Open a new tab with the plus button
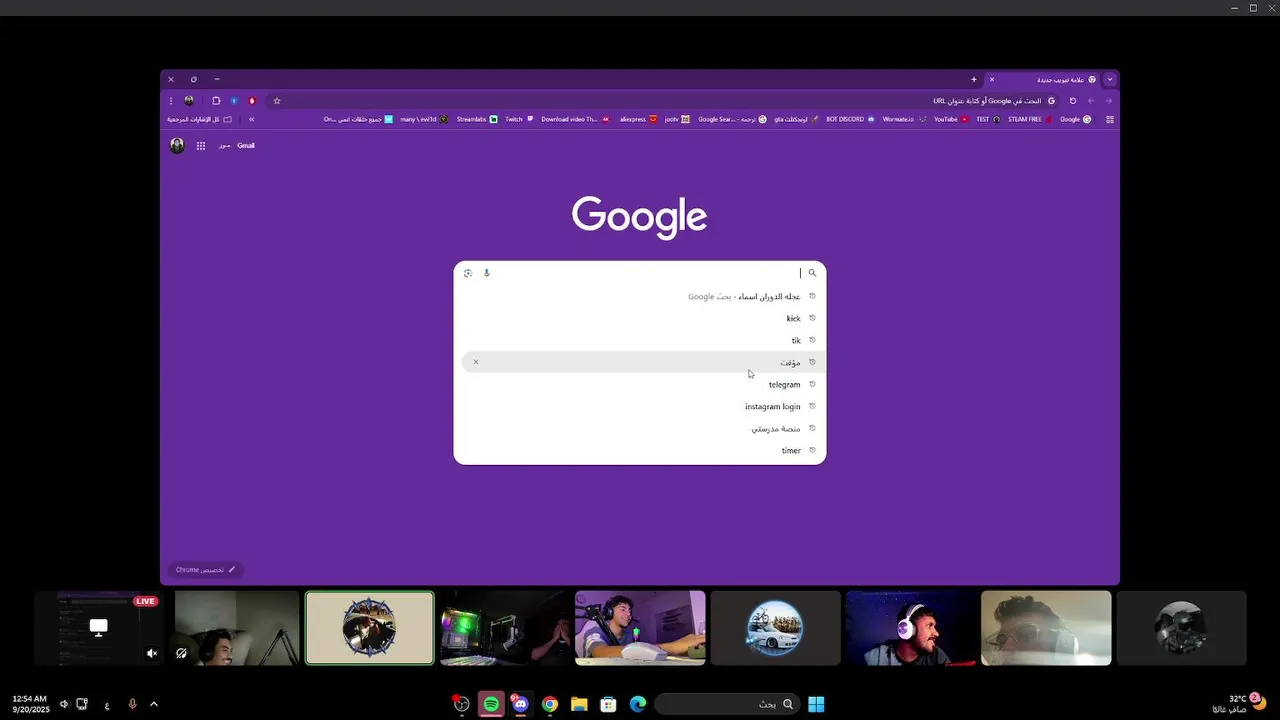 [x=974, y=79]
